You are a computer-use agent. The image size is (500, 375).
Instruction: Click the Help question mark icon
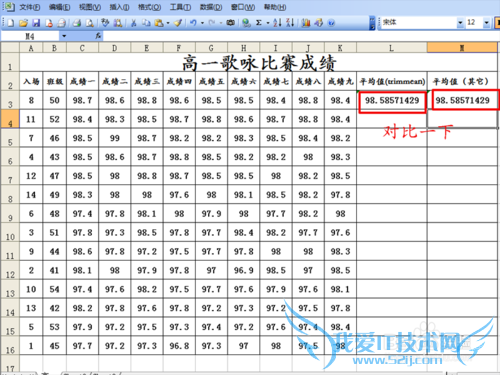(x=331, y=23)
